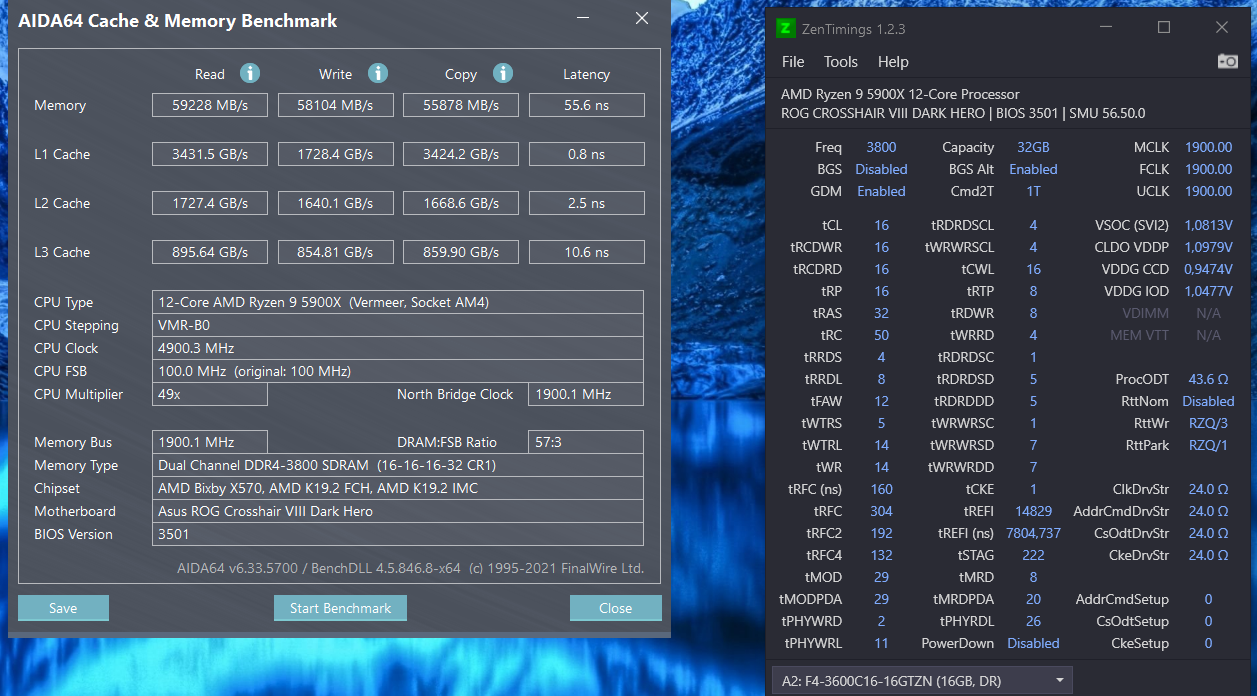Image resolution: width=1257 pixels, height=696 pixels.
Task: Take a screenshot using the ZenTimings camera icon
Action: (x=1227, y=61)
